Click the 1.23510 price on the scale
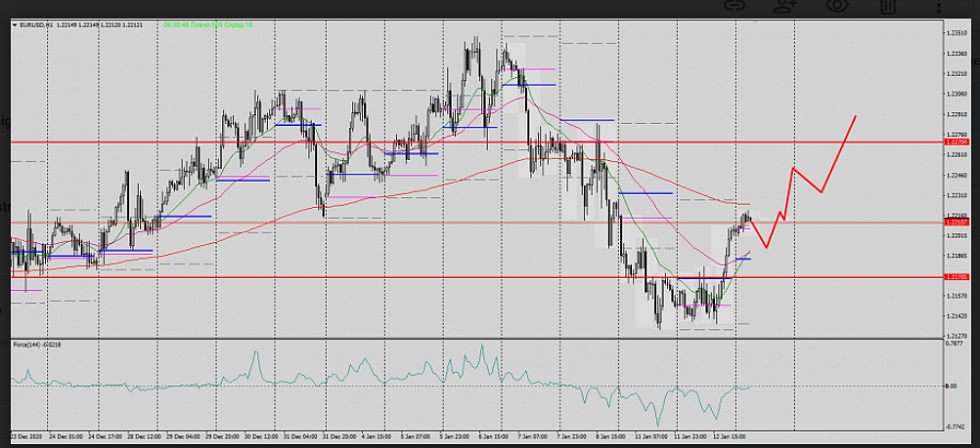Image resolution: width=980 pixels, height=448 pixels. click(956, 32)
